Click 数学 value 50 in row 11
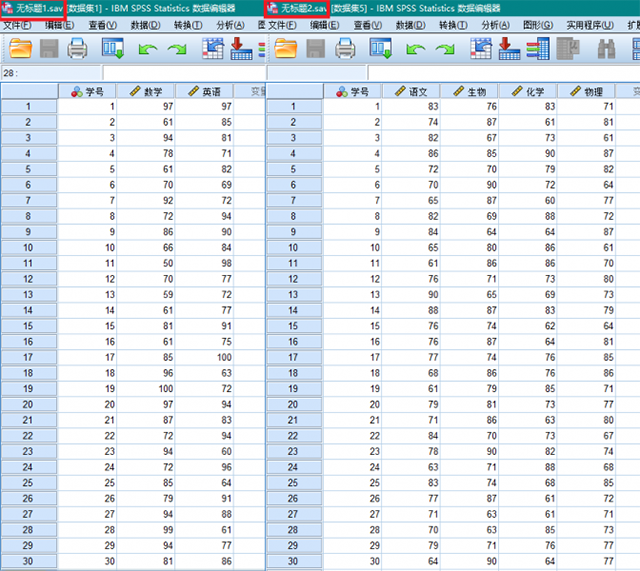The width and height of the screenshot is (640, 571). tap(146, 263)
